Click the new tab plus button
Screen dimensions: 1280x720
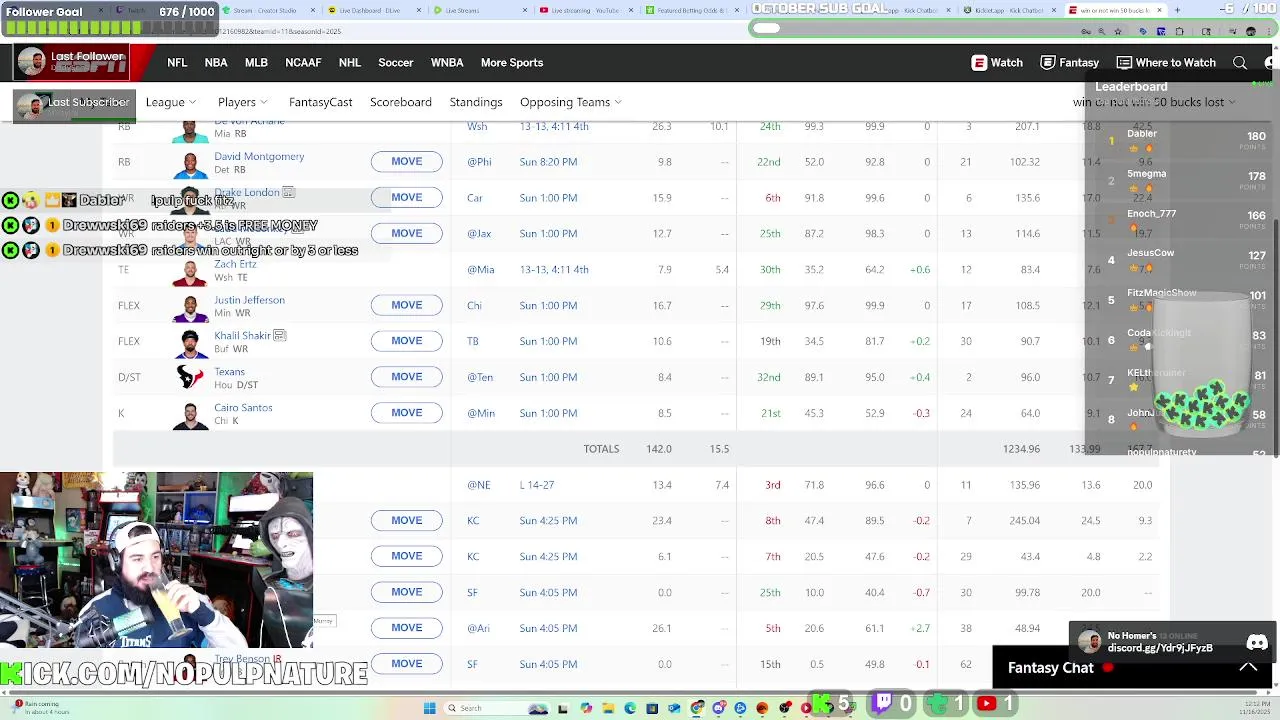(x=1177, y=10)
